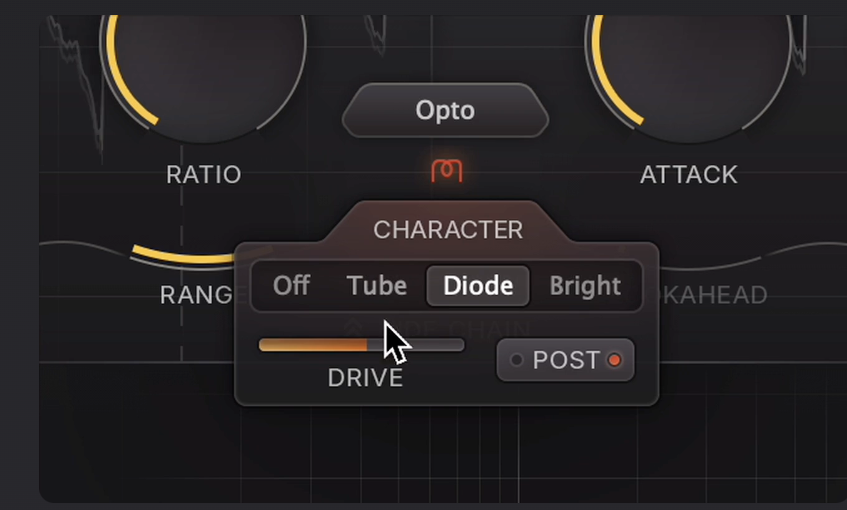Click the partially visible Range label
The height and width of the screenshot is (510, 847).
pos(196,295)
